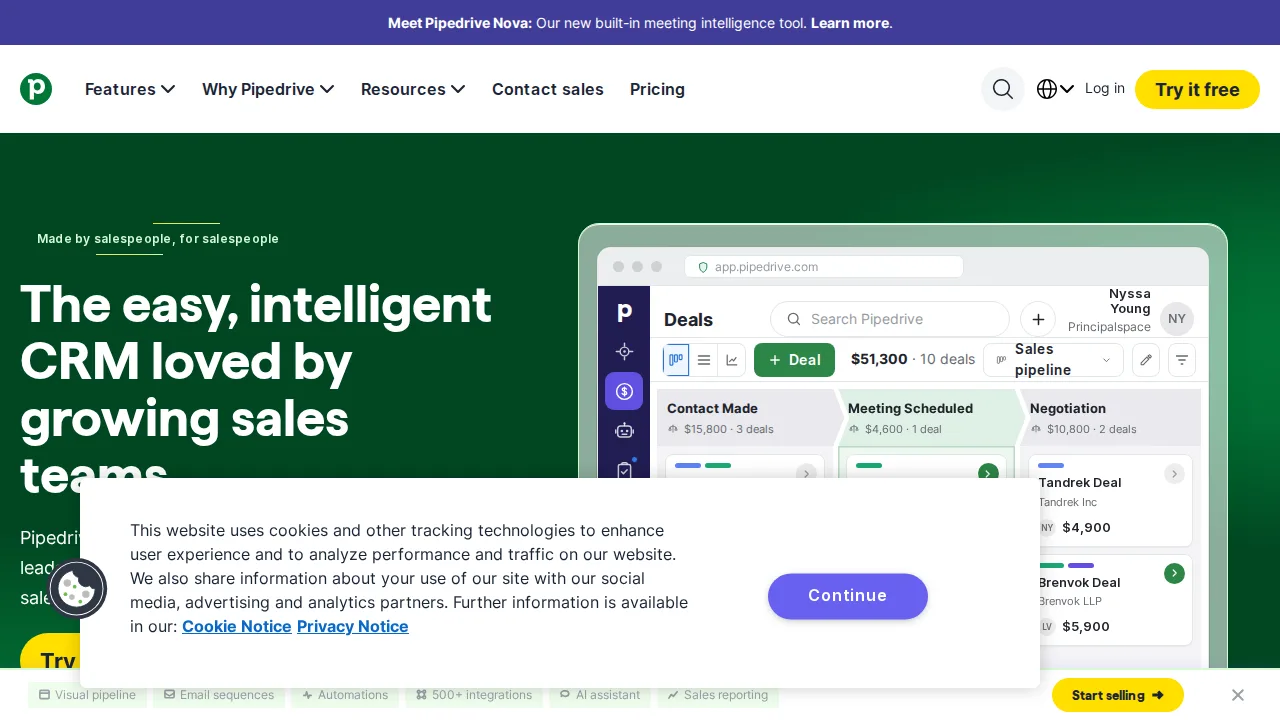
Task: Open the Tandrek Deal card
Action: click(1110, 500)
